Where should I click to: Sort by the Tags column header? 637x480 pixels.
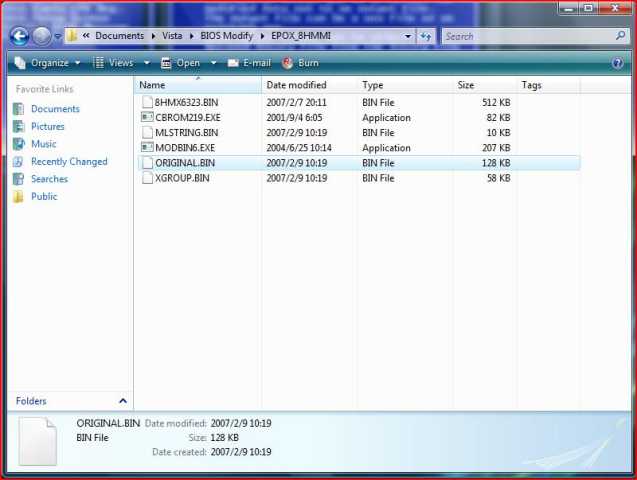(548, 85)
